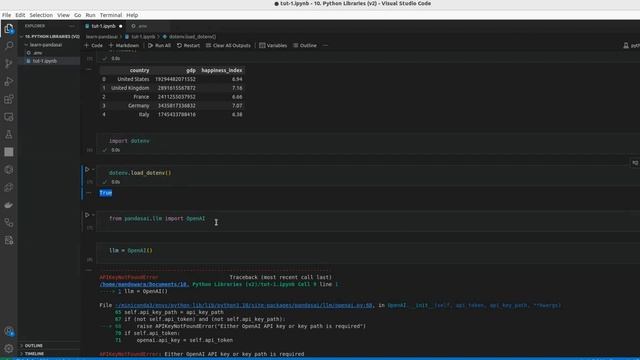Open the hexagon-shaped activity bar icon
Screen dimensions: 640x360
9,170
